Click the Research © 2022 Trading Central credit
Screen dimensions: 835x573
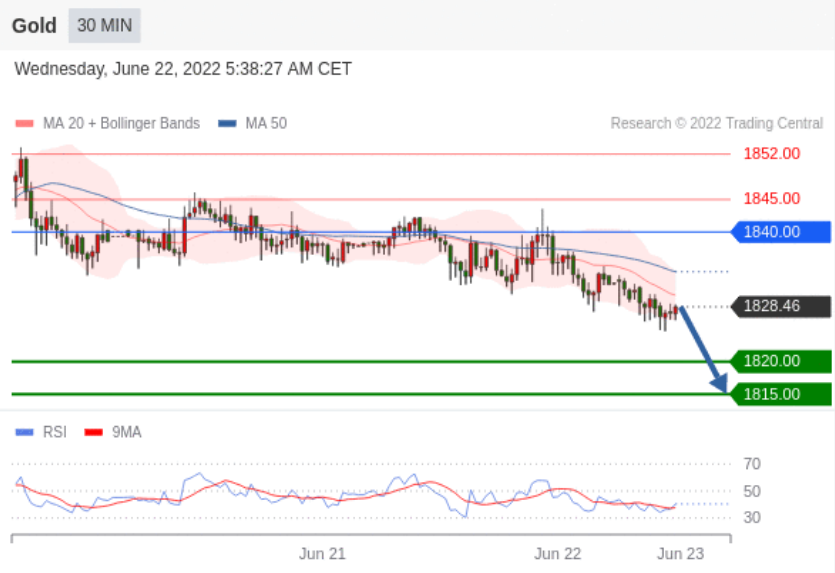[x=717, y=124]
